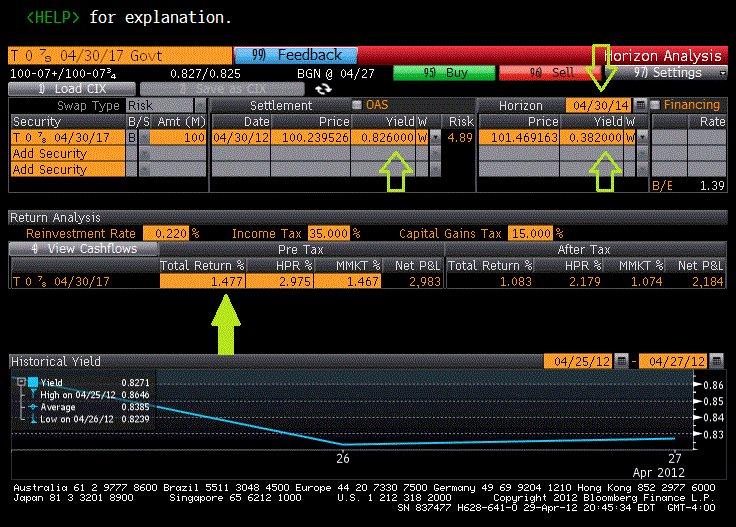The image size is (736, 527).
Task: Click the blue Yield series legend square
Action: (32, 382)
